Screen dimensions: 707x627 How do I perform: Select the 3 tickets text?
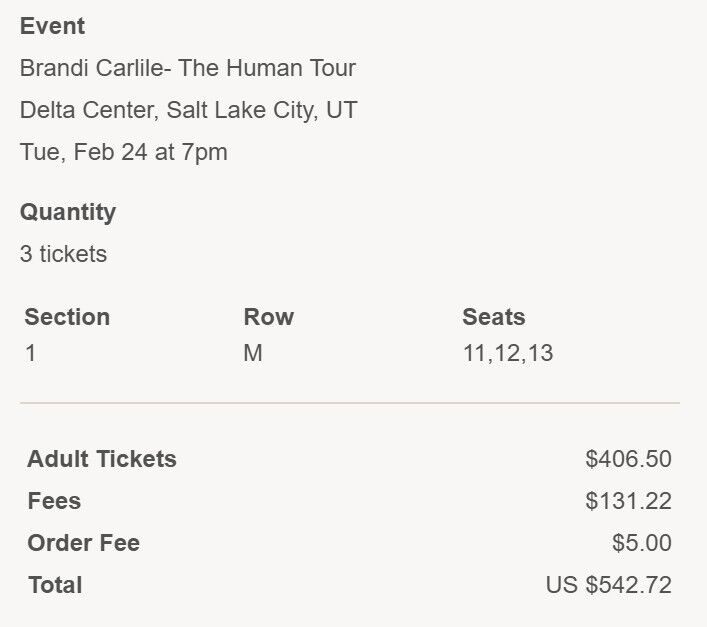pyautogui.click(x=63, y=254)
